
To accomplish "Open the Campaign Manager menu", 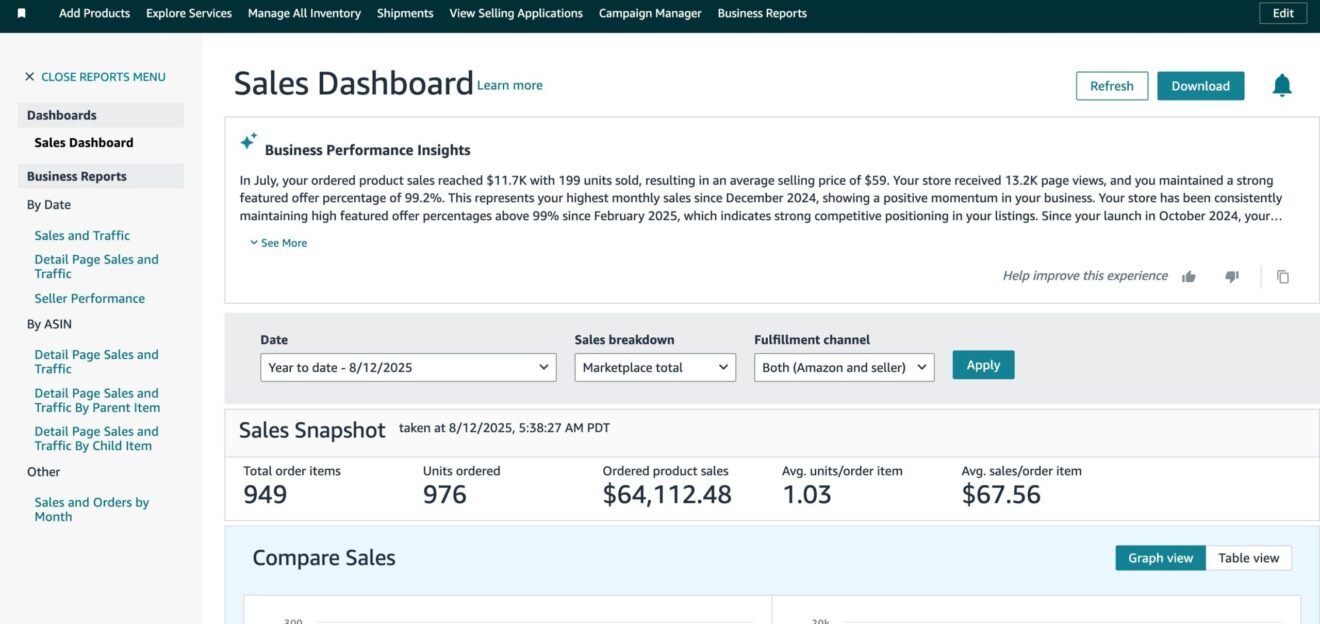I will [x=650, y=13].
